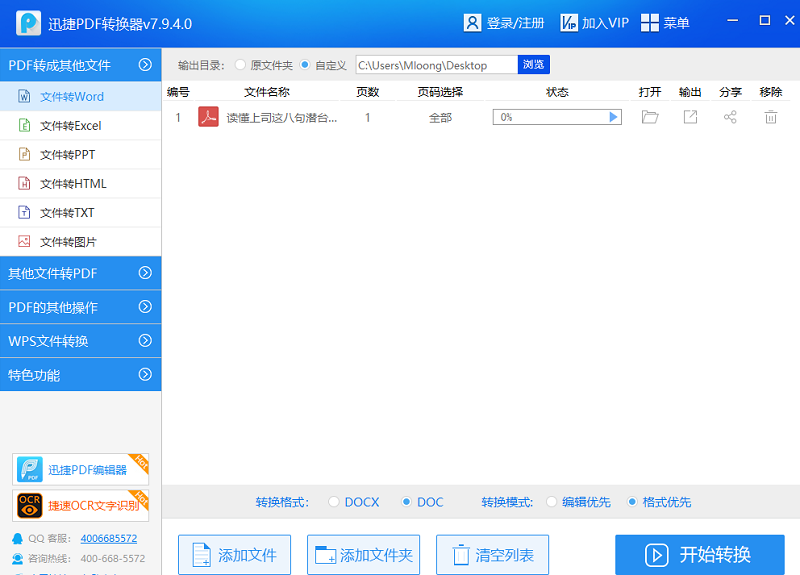Click the export (输出) icon in file row
Image resolution: width=800 pixels, height=575 pixels.
pyautogui.click(x=690, y=117)
